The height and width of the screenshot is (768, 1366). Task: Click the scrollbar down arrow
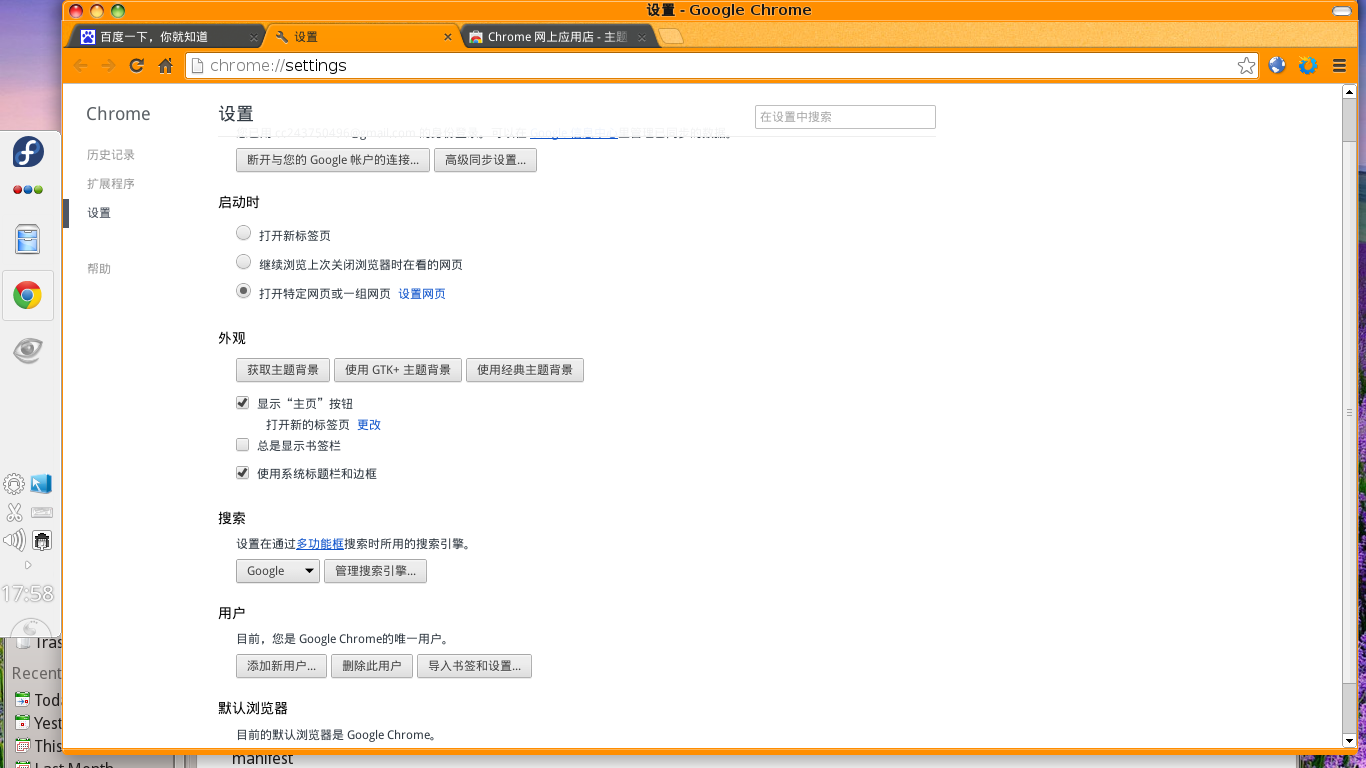(1349, 741)
